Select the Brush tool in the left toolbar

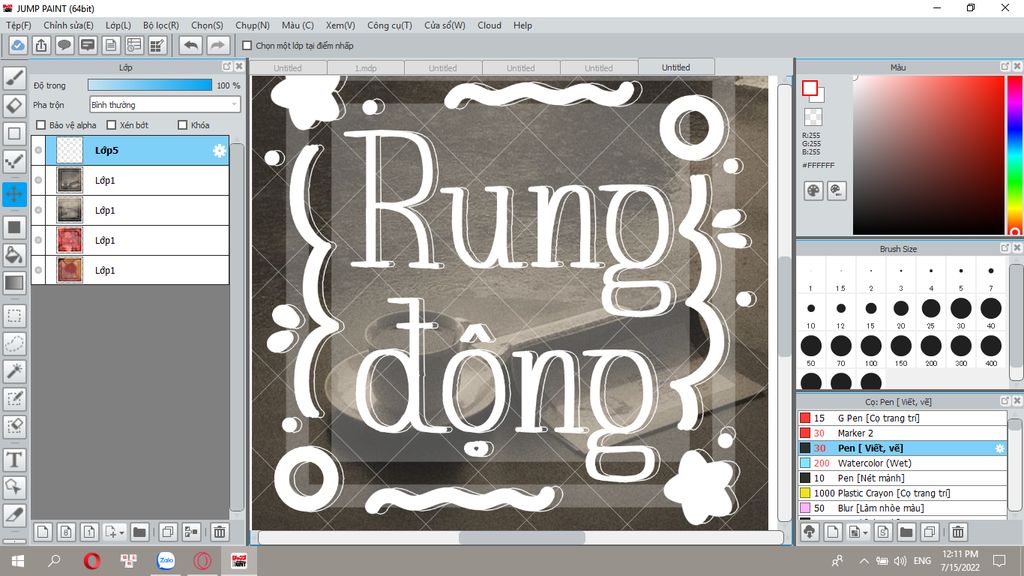pyautogui.click(x=14, y=78)
